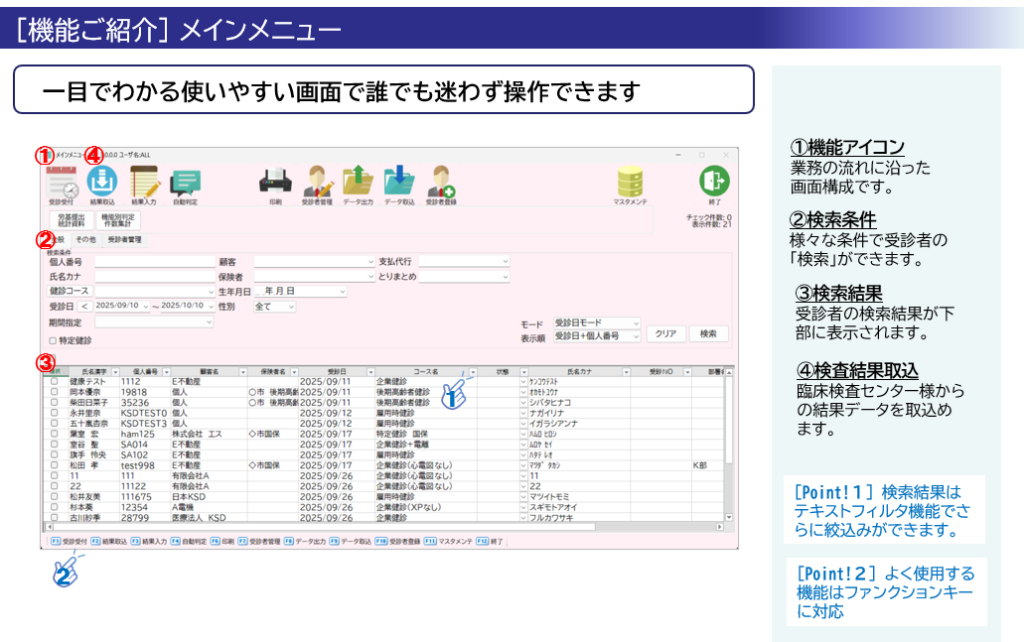
Task: Click the 検索 search button
Action: [x=709, y=334]
